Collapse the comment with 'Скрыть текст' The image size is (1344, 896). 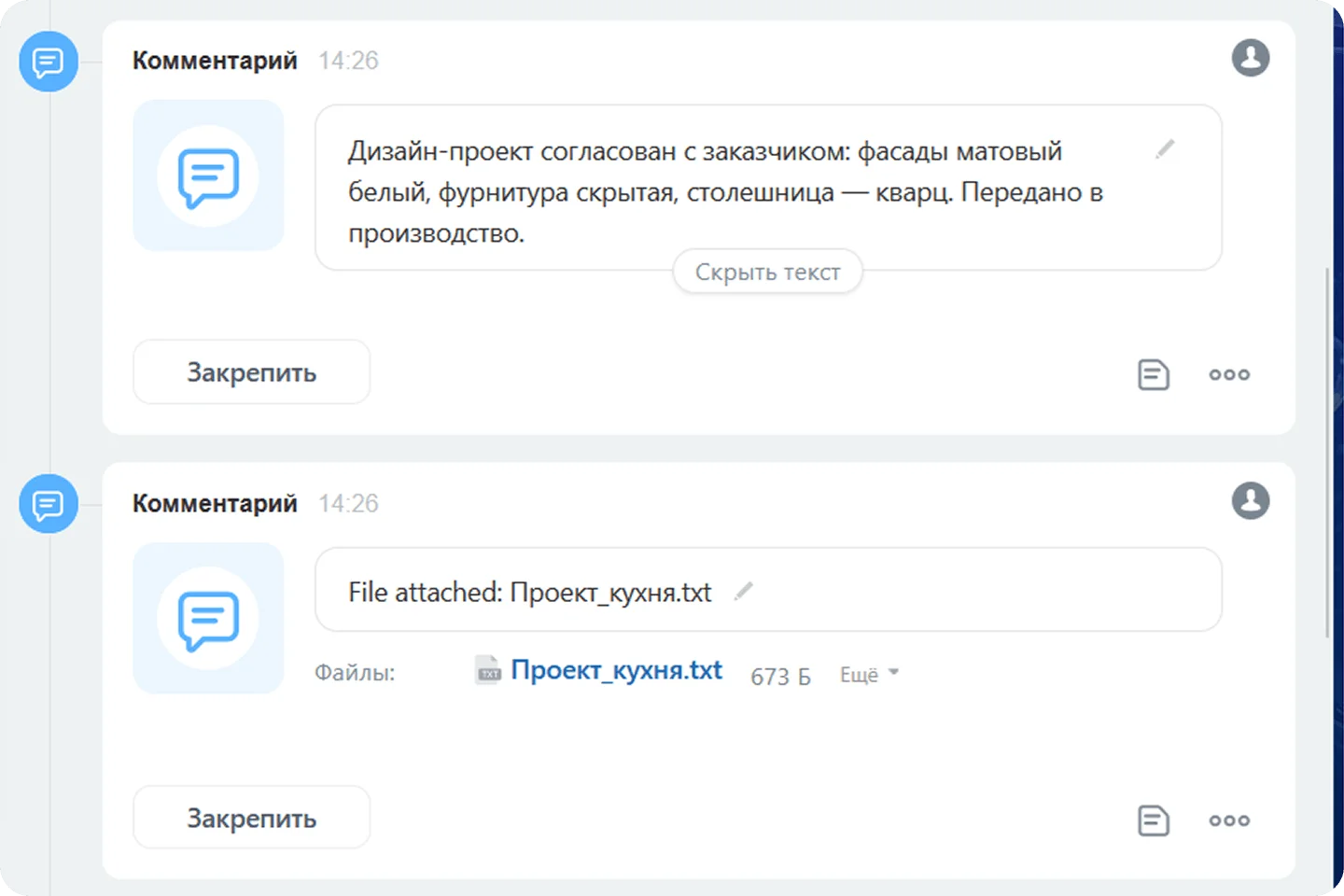767,272
